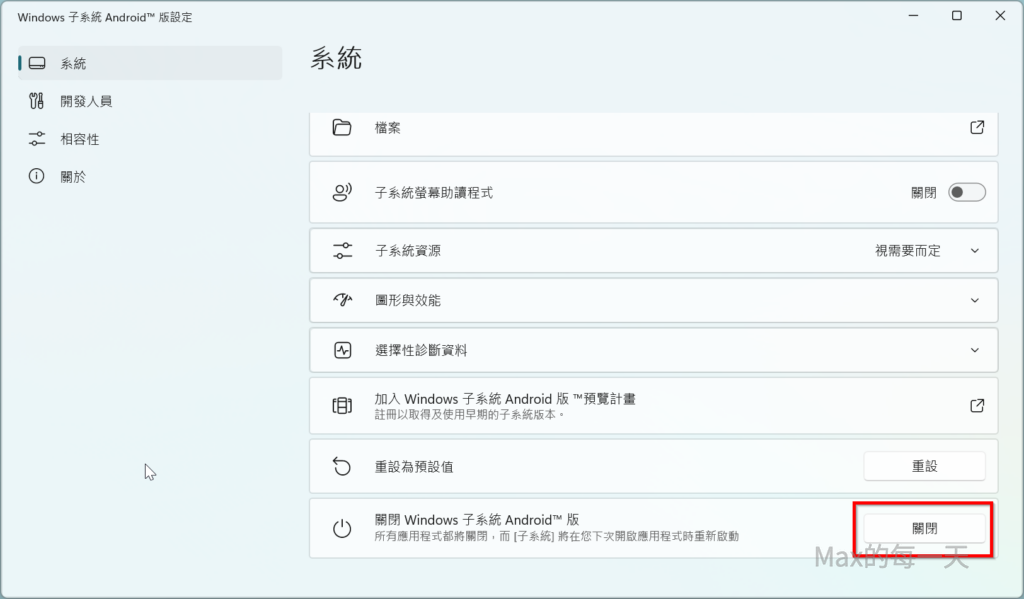Image resolution: width=1024 pixels, height=599 pixels.
Task: Click the gauge icon beside 圖形與效能
Action: 342,300
